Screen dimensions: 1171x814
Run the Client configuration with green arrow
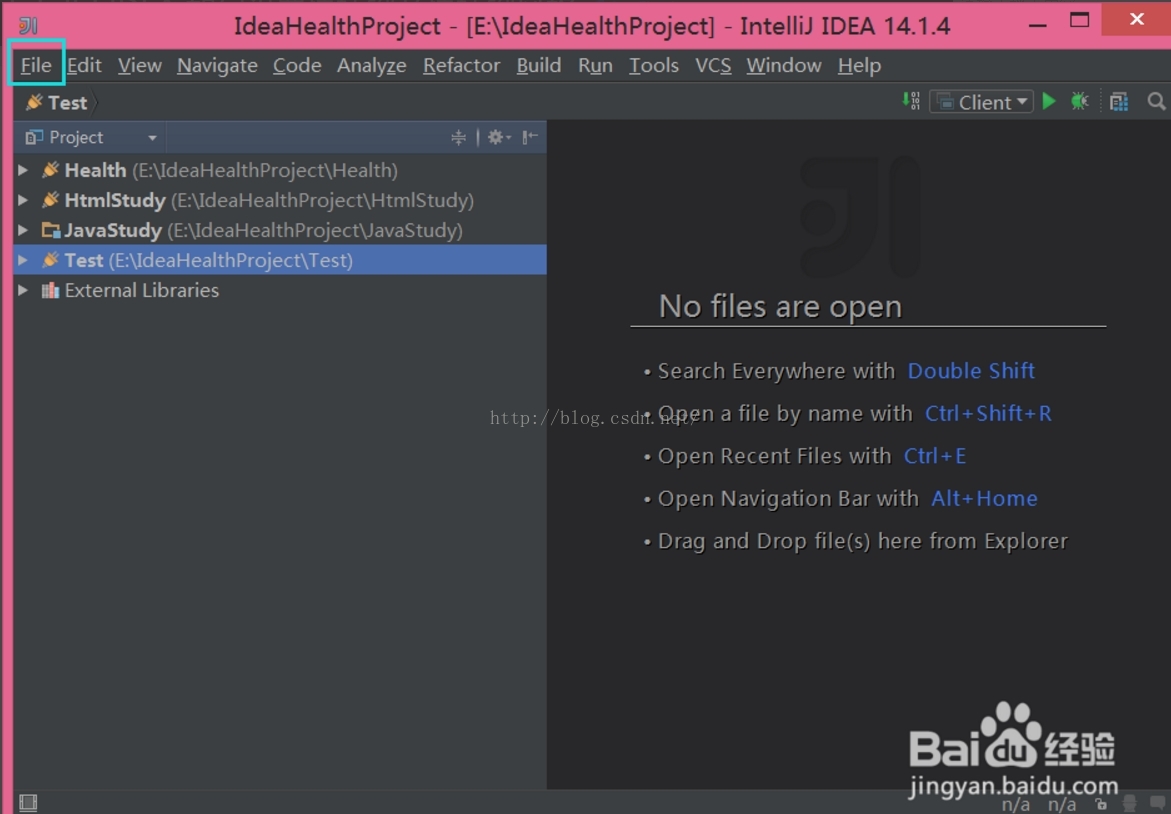[x=1049, y=101]
